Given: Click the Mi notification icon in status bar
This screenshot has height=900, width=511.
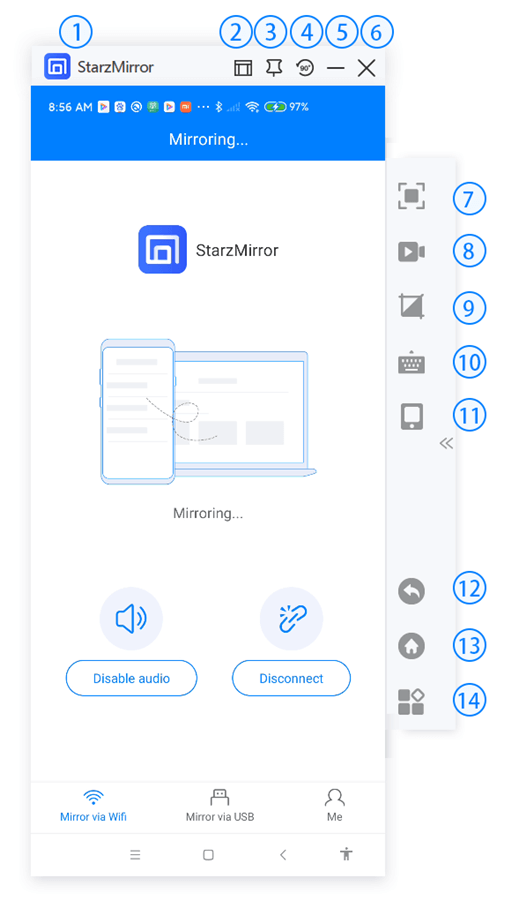Looking at the screenshot, I should pos(185,107).
